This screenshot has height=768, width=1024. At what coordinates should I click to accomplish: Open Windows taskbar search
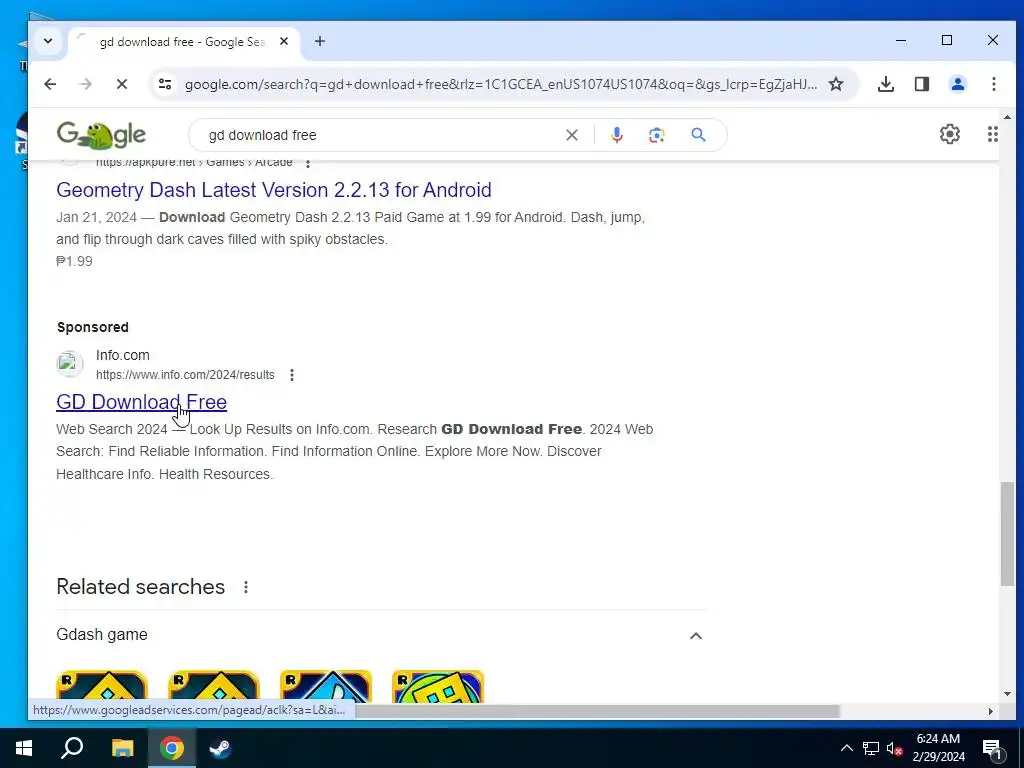point(72,748)
